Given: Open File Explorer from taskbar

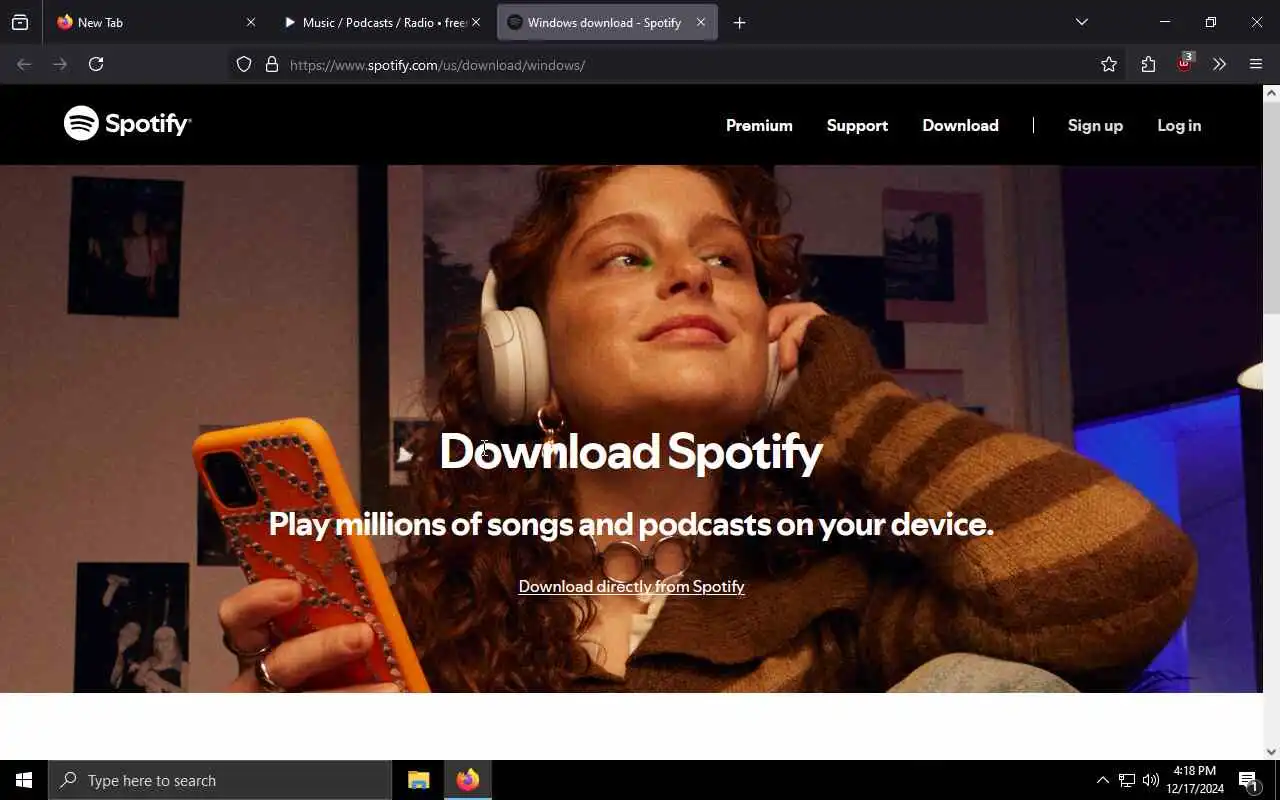Looking at the screenshot, I should coord(419,780).
